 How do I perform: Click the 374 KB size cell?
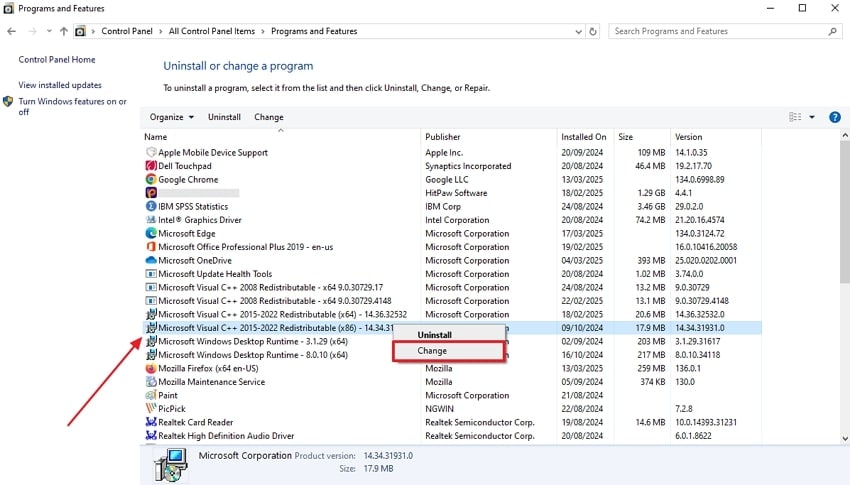(x=652, y=382)
